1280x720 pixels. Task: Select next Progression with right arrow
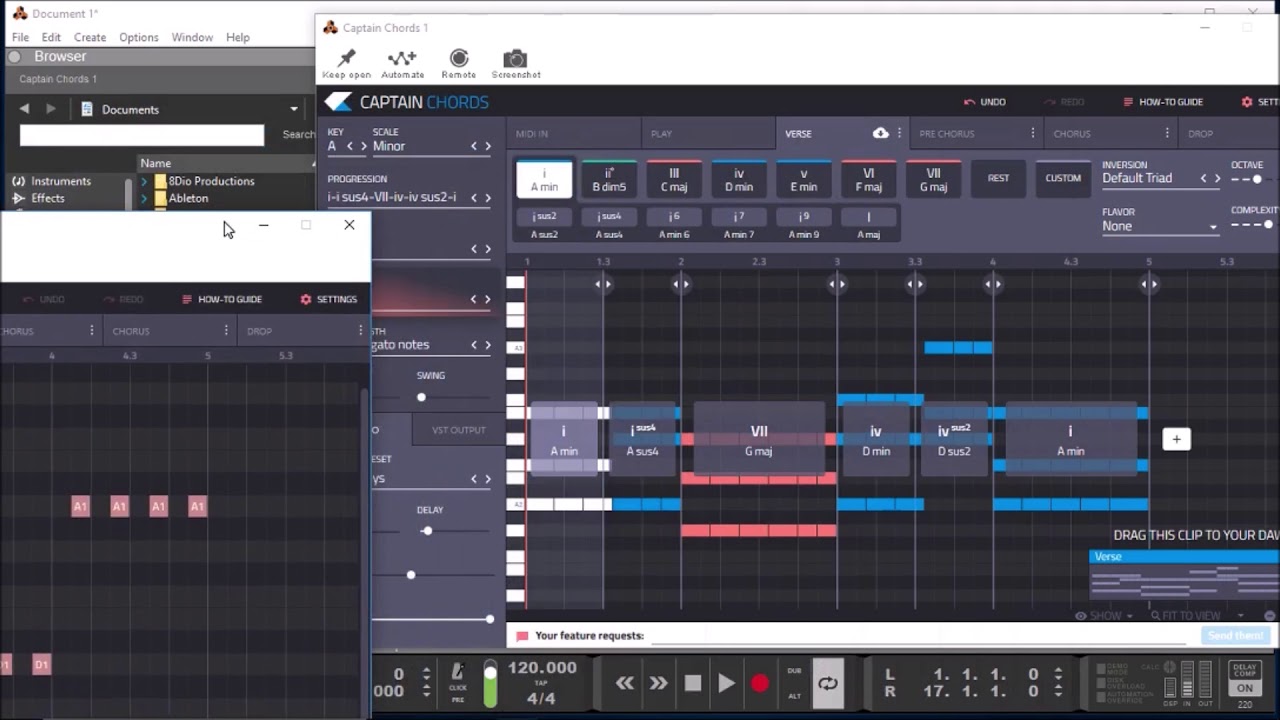(487, 197)
